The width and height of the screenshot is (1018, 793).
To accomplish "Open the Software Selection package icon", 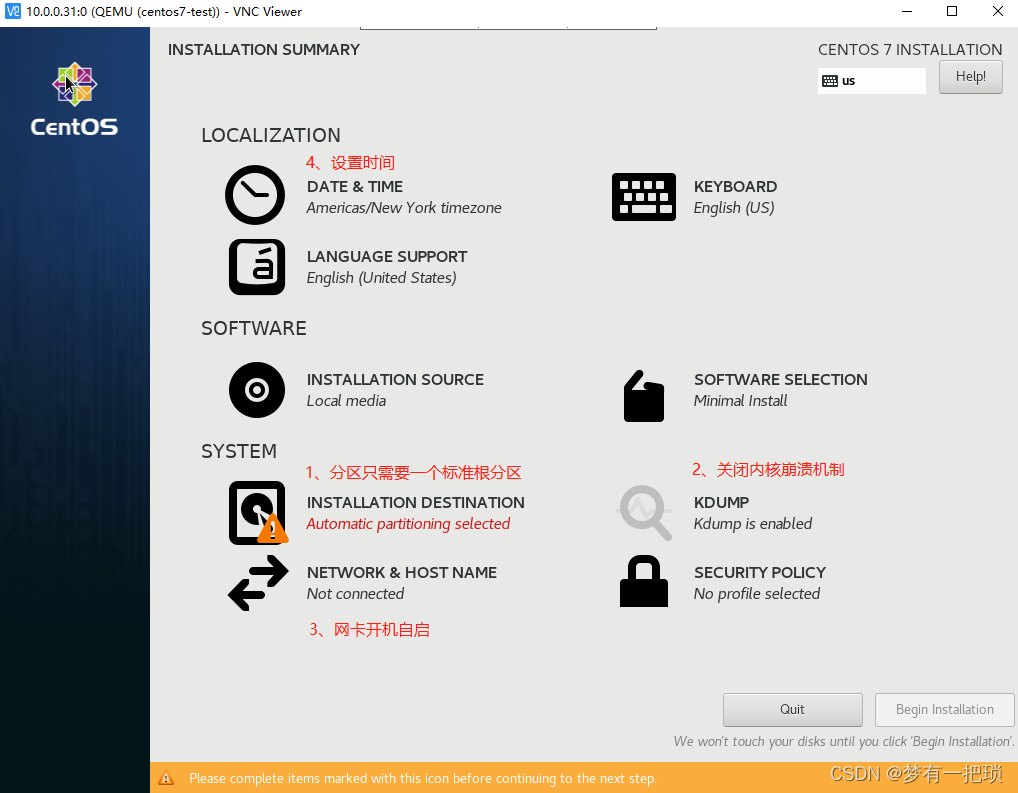I will 643,396.
